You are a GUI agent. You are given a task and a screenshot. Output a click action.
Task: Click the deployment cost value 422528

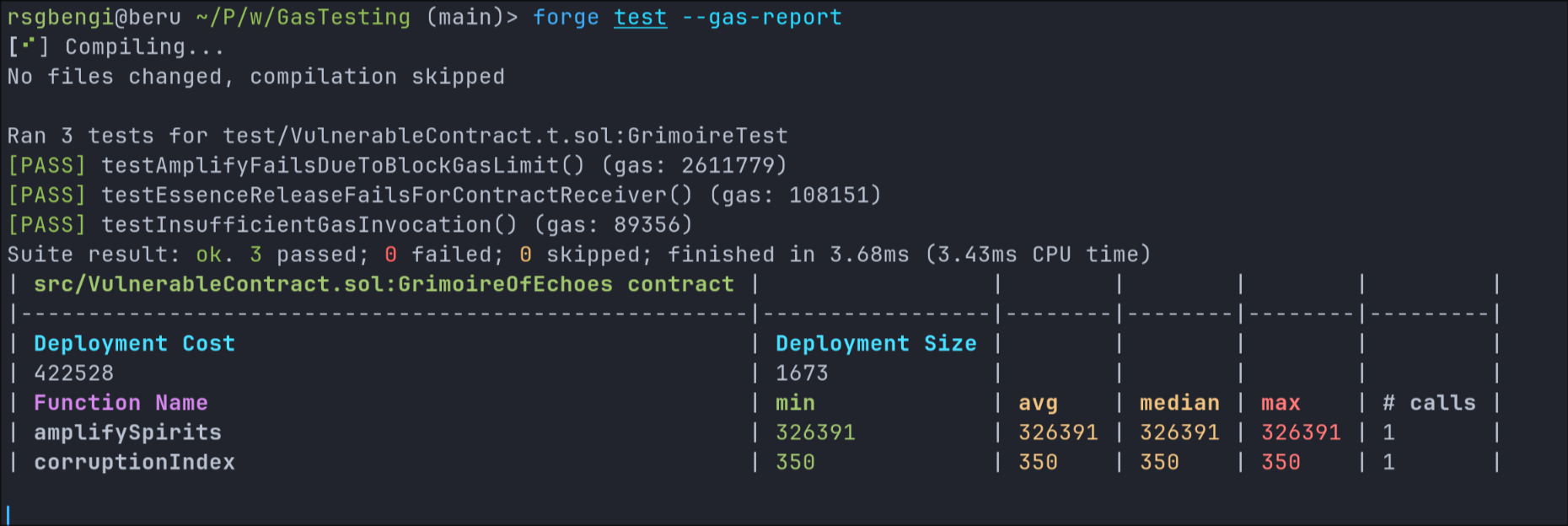coord(73,373)
